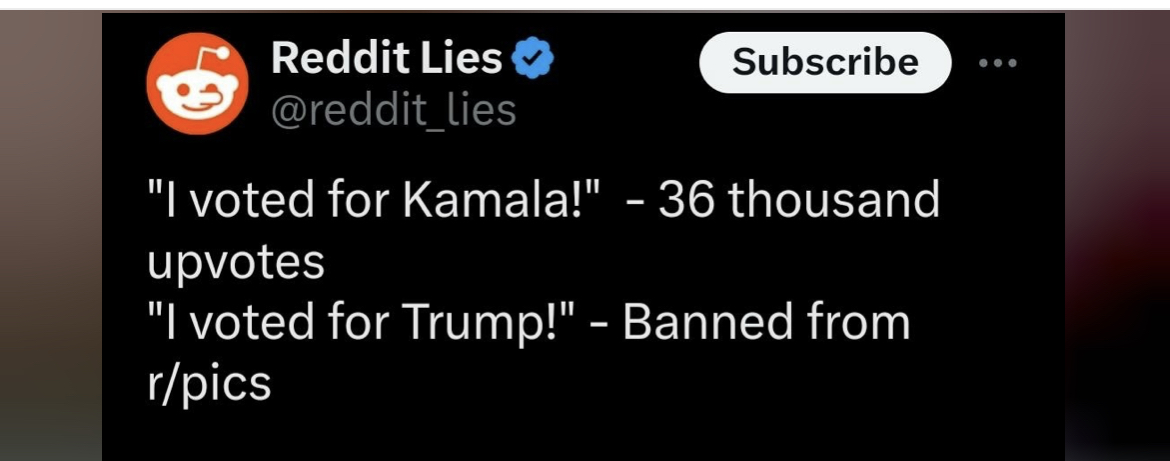This screenshot has width=1170, height=461.
Task: Click the word "upvotes" in the tweet
Action: pyautogui.click(x=236, y=261)
